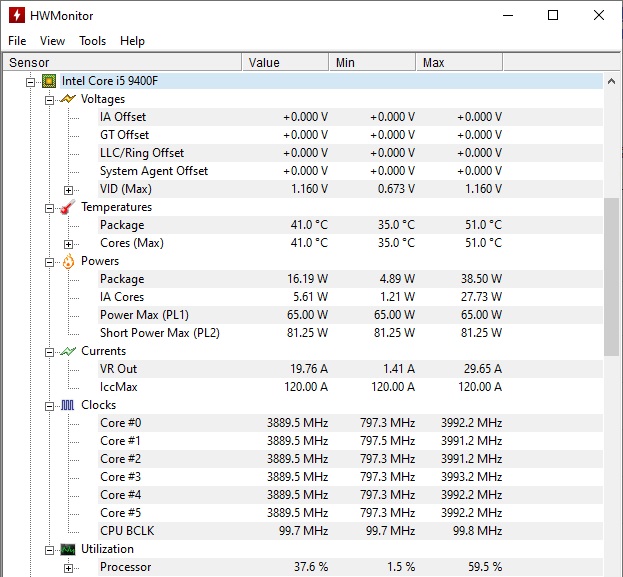Collapse the Voltages section

click(49, 100)
